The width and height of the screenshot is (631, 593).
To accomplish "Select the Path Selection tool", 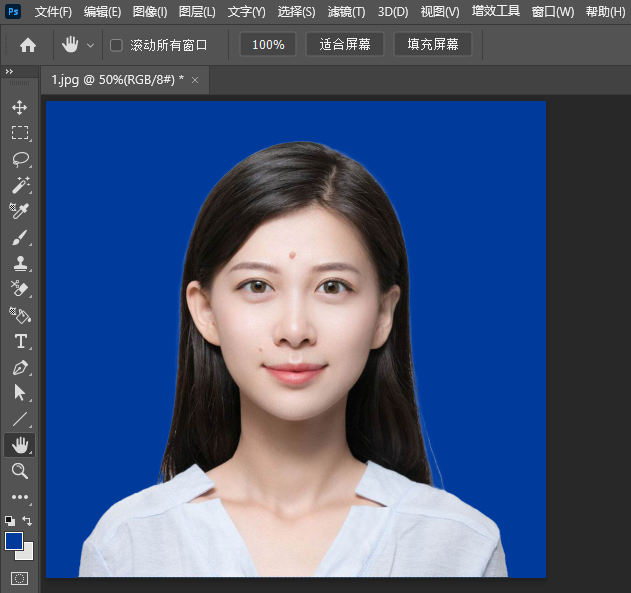I will point(19,393).
